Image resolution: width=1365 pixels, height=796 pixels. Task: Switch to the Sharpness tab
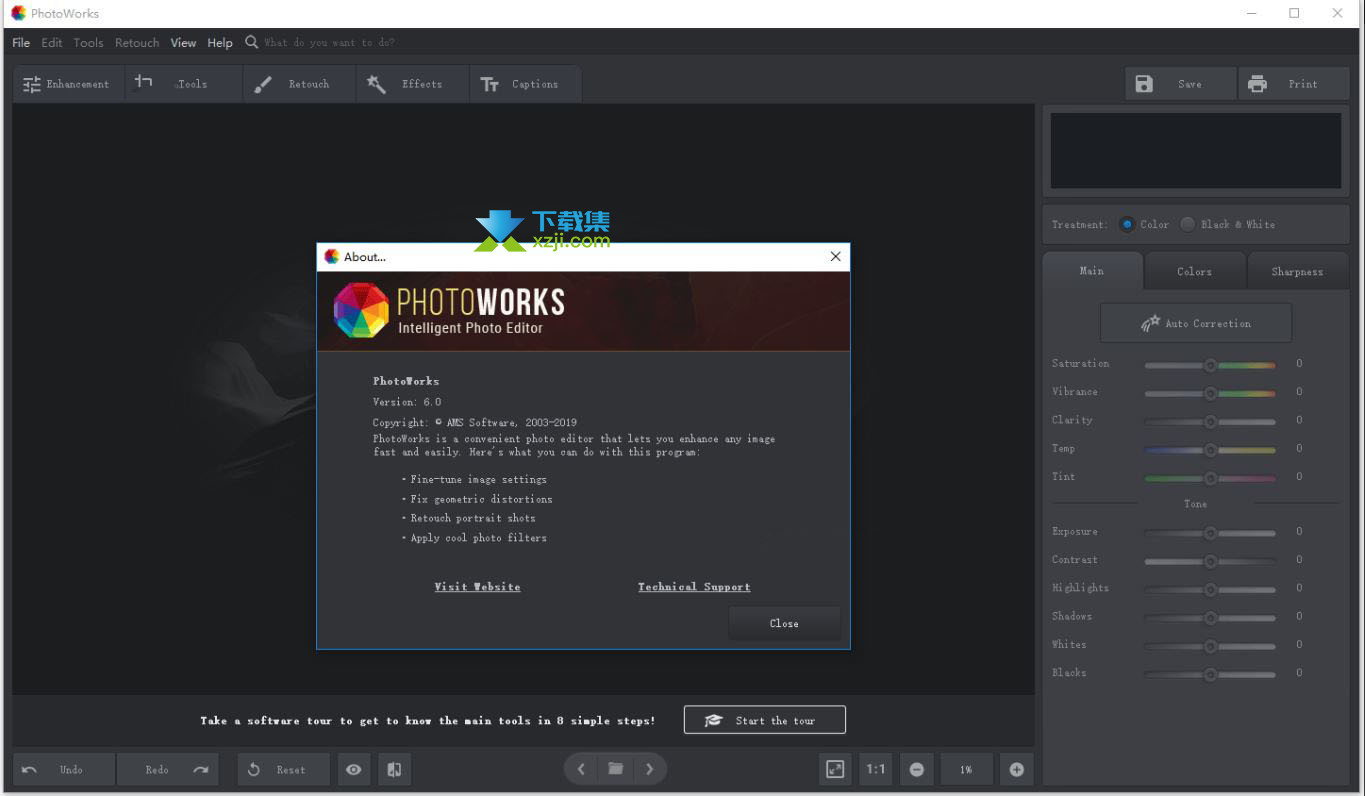click(1297, 271)
